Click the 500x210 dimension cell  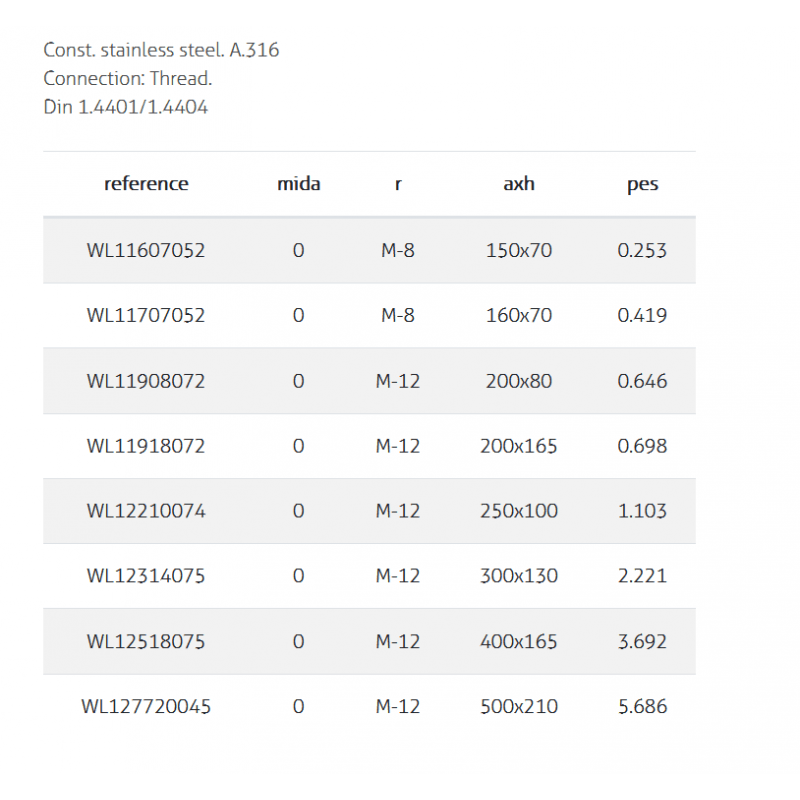(518, 707)
